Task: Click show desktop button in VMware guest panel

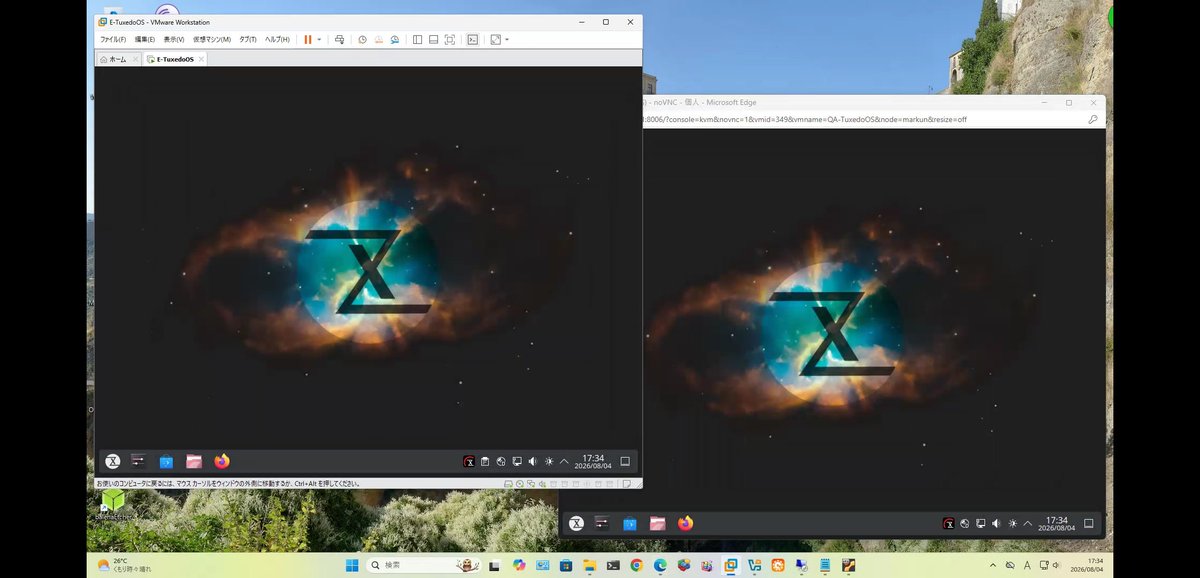Action: point(625,461)
